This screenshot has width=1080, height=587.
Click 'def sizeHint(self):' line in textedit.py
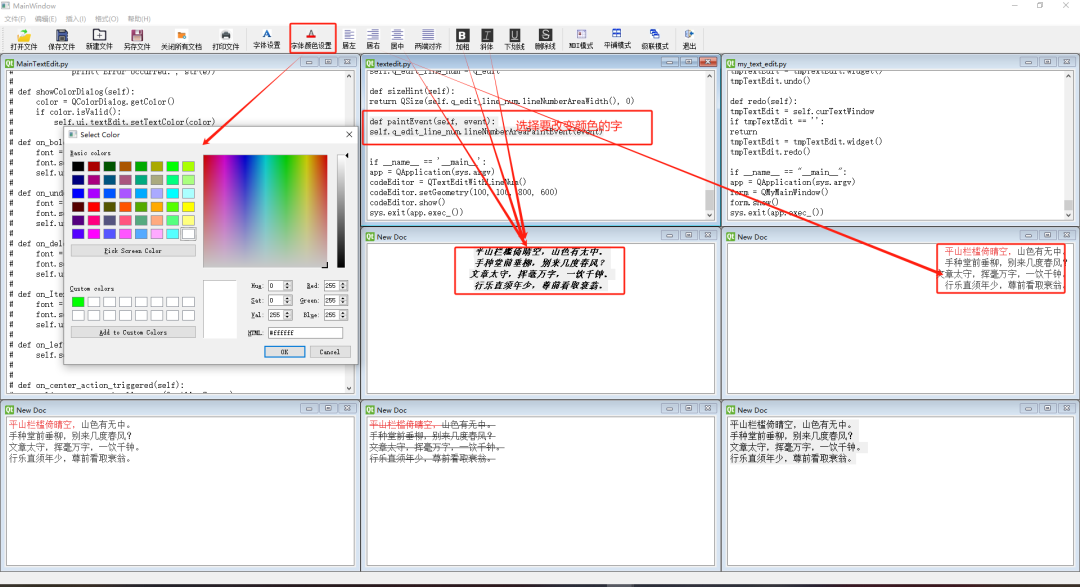pos(411,91)
